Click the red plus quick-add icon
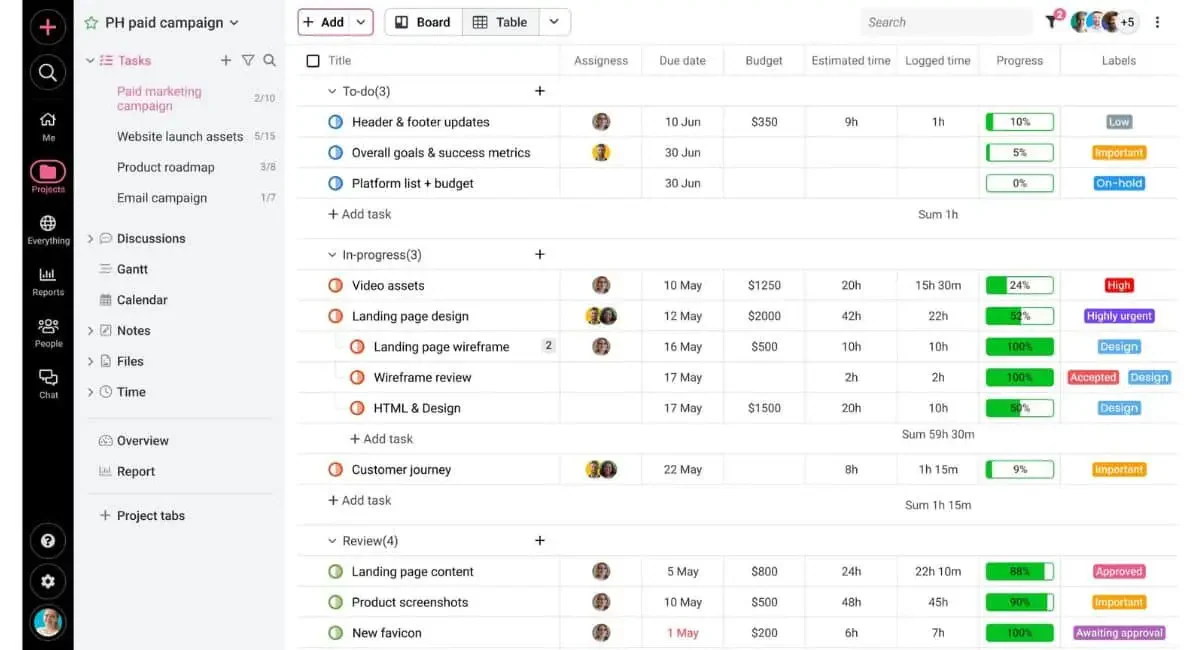The width and height of the screenshot is (1200, 650). point(47,27)
